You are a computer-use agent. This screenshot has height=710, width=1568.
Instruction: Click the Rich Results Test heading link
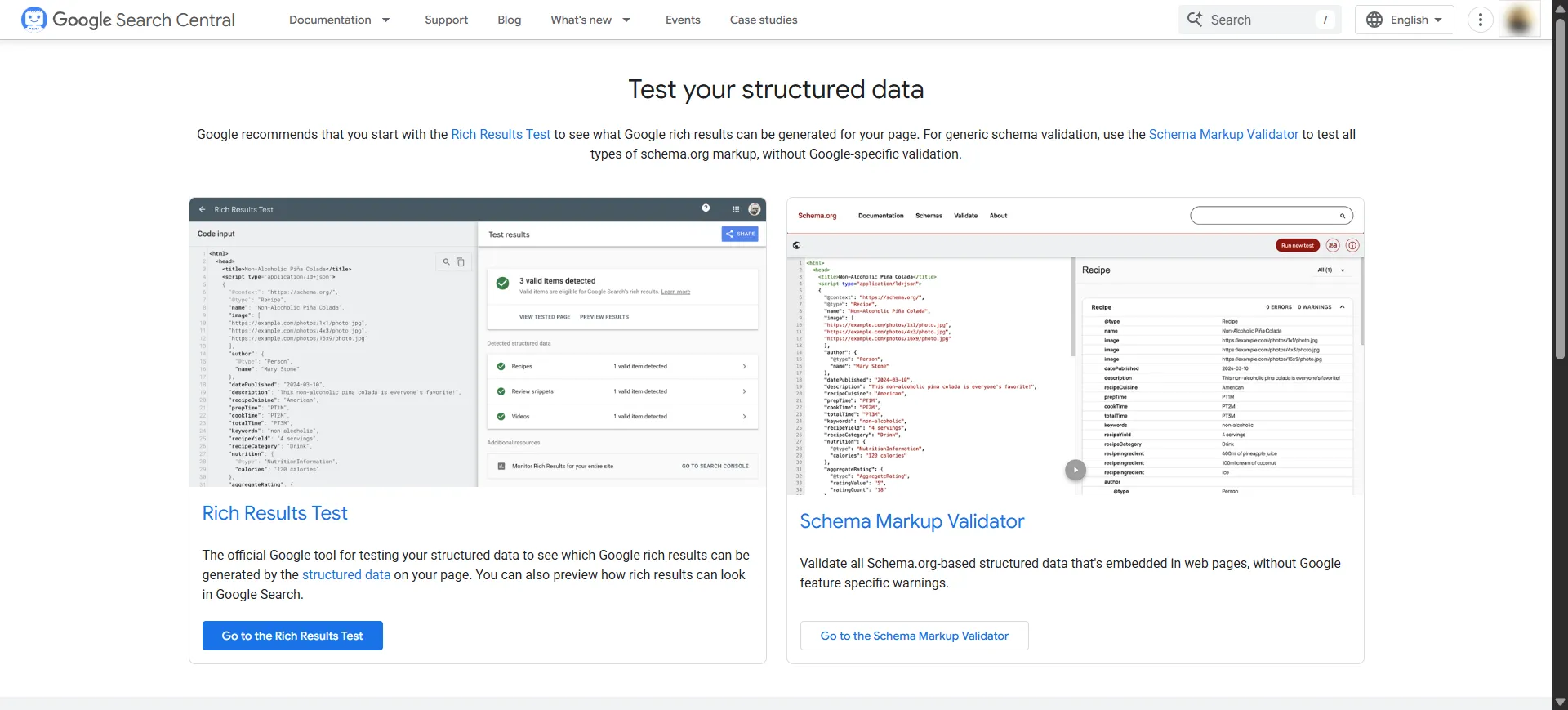[x=275, y=513]
